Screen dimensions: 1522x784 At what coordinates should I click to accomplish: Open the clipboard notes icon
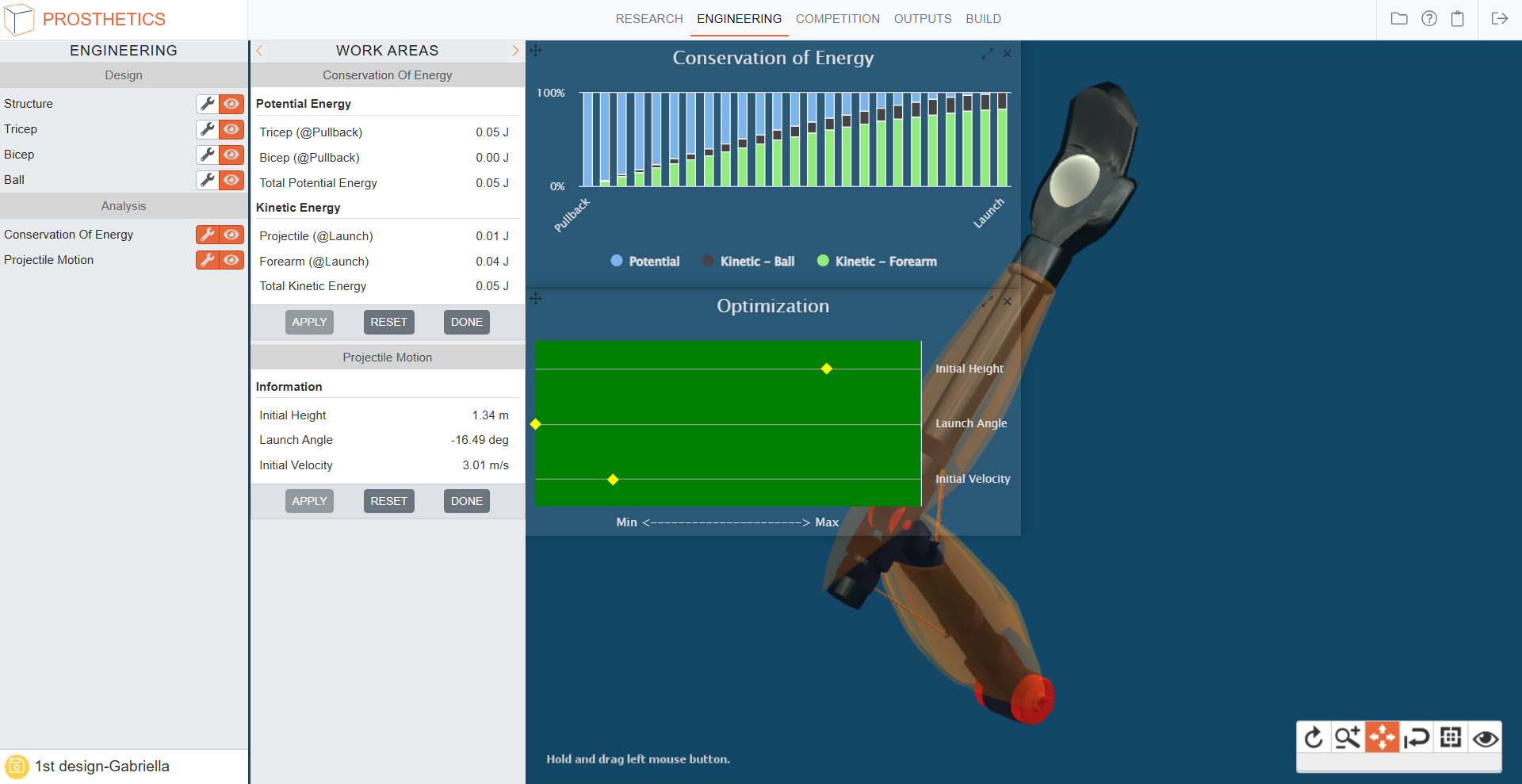click(x=1457, y=19)
